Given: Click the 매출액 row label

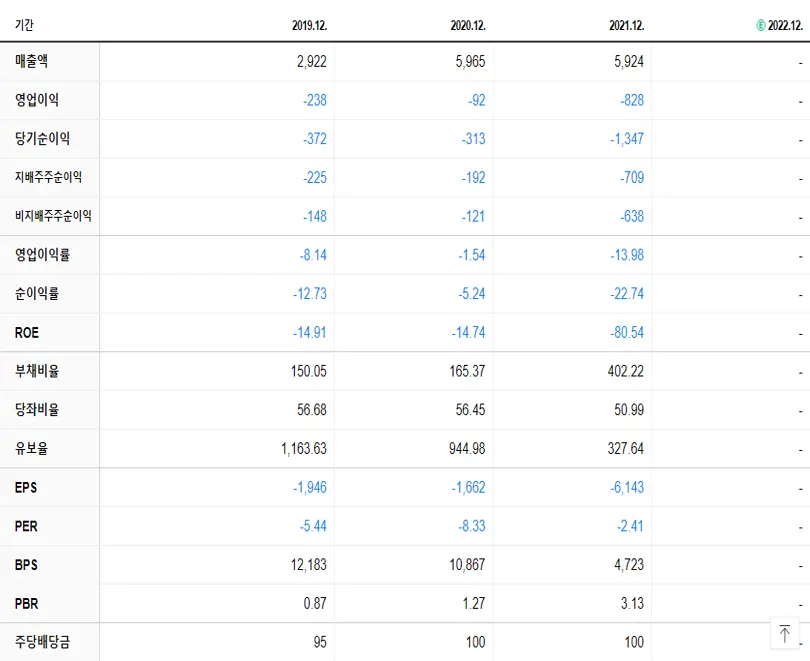Looking at the screenshot, I should point(32,61).
